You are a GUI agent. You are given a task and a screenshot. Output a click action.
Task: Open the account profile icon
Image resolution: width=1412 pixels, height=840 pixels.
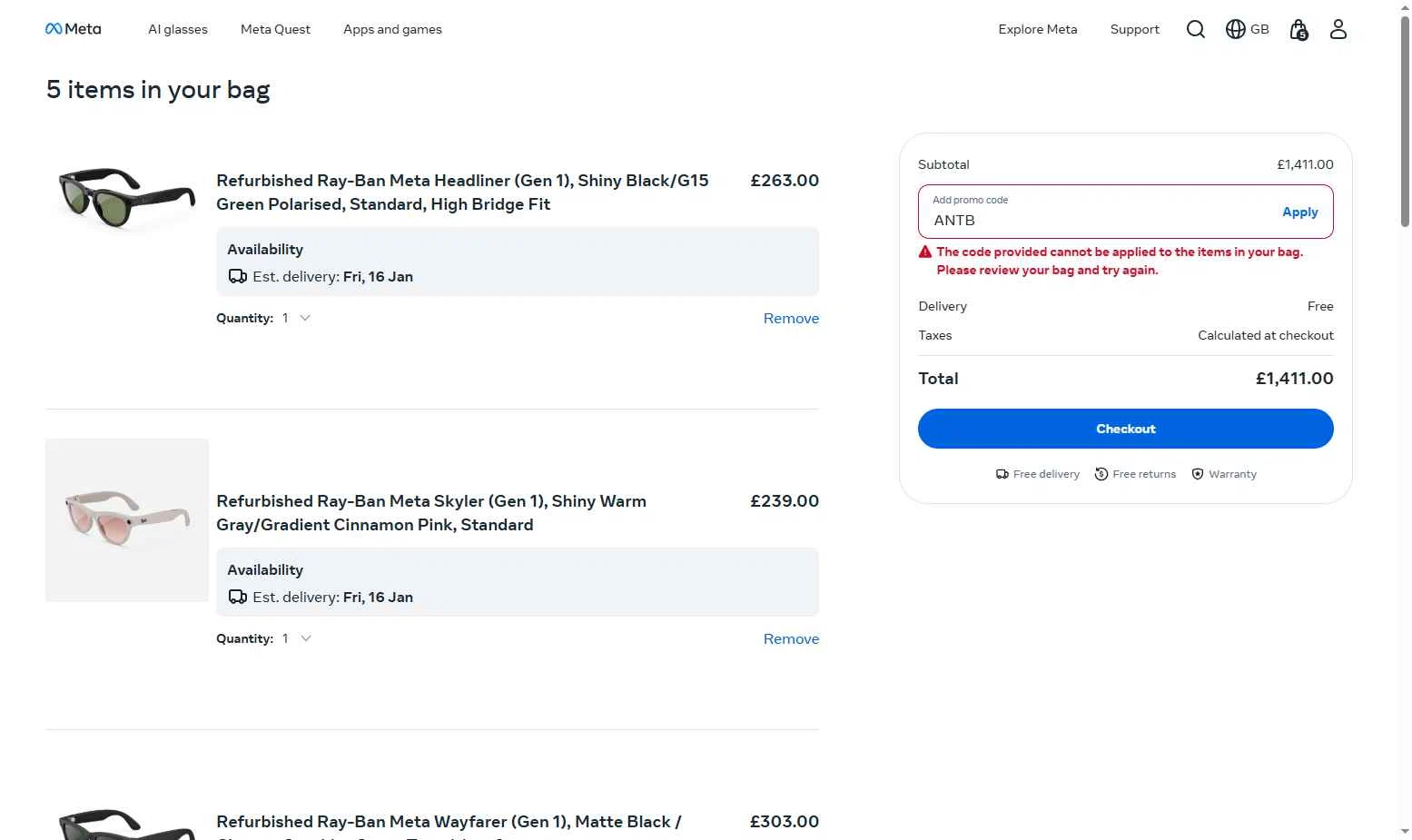pos(1338,29)
